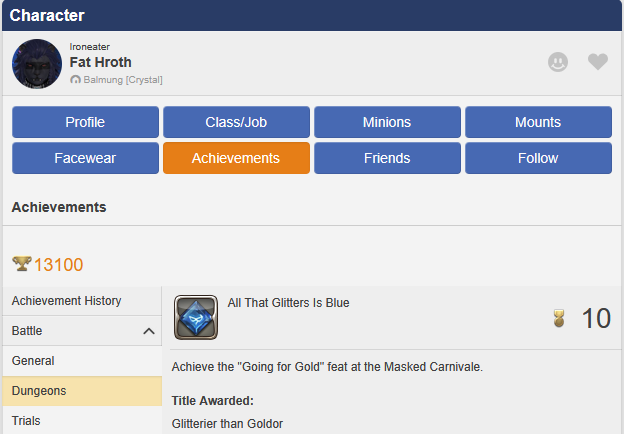This screenshot has height=434, width=624.
Task: Collapse the Battle category chevron
Action: click(149, 331)
